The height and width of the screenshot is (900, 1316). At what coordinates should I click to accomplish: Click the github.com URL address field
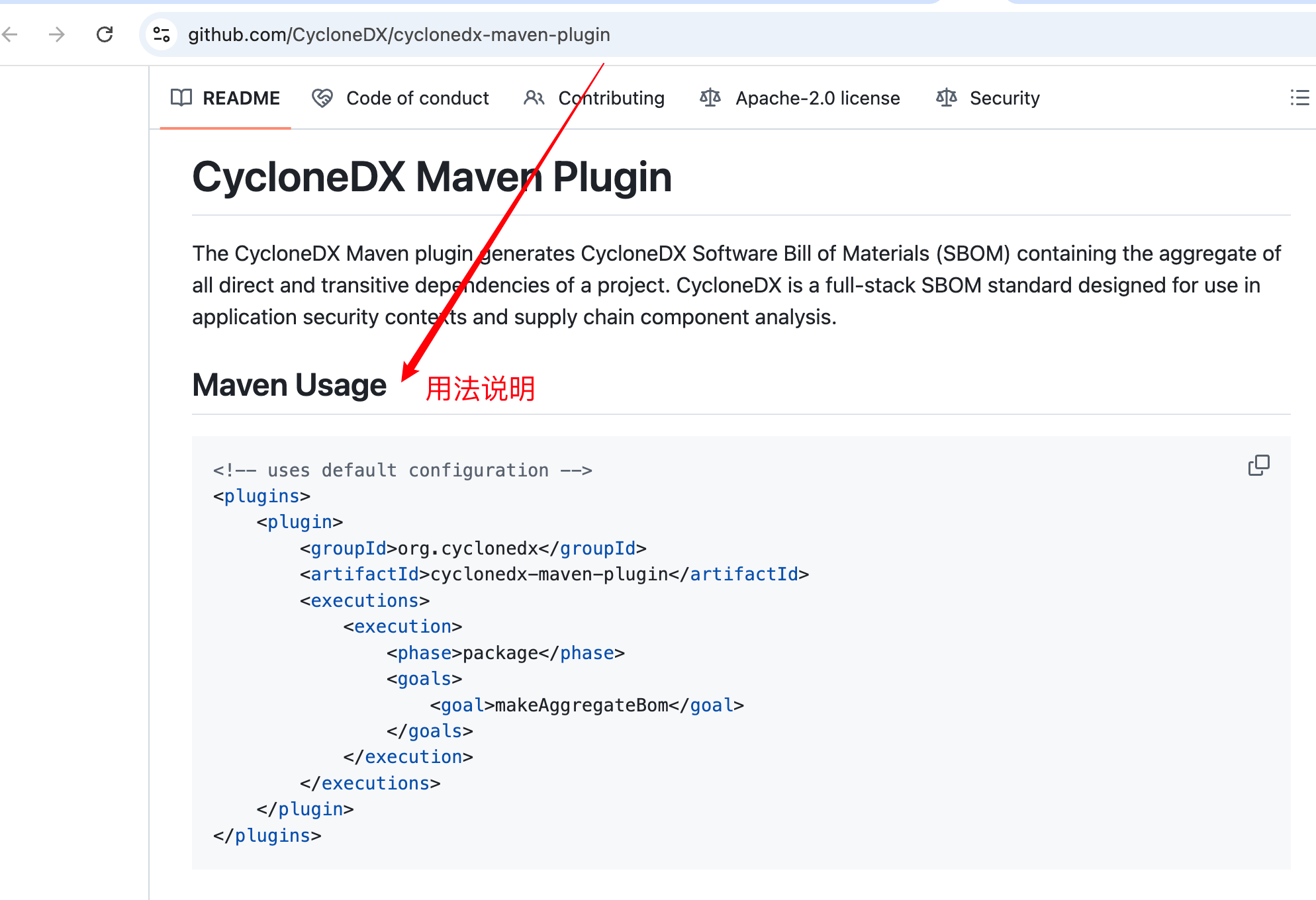pyautogui.click(x=399, y=34)
